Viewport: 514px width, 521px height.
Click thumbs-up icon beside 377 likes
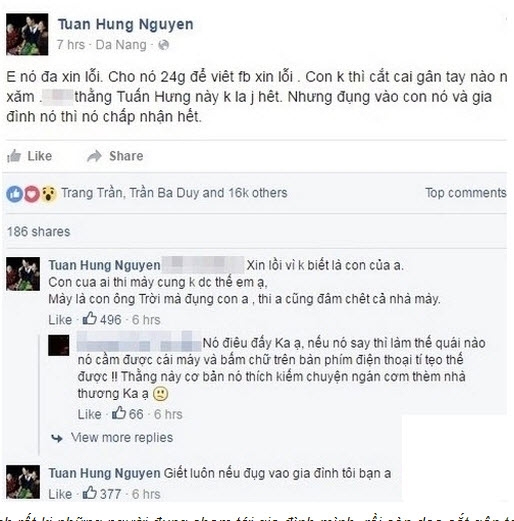coord(89,493)
